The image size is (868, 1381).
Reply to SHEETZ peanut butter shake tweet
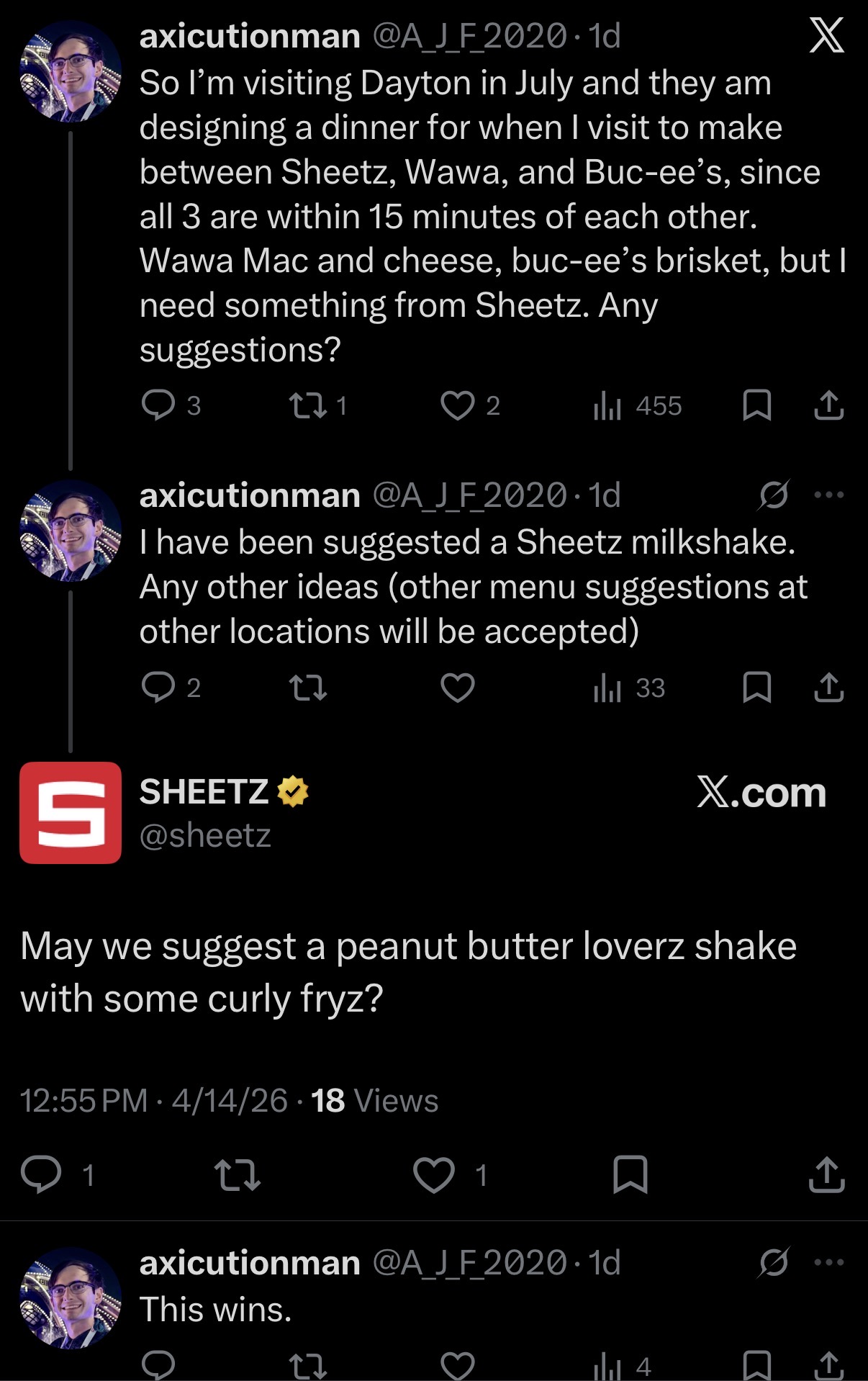tap(41, 1175)
